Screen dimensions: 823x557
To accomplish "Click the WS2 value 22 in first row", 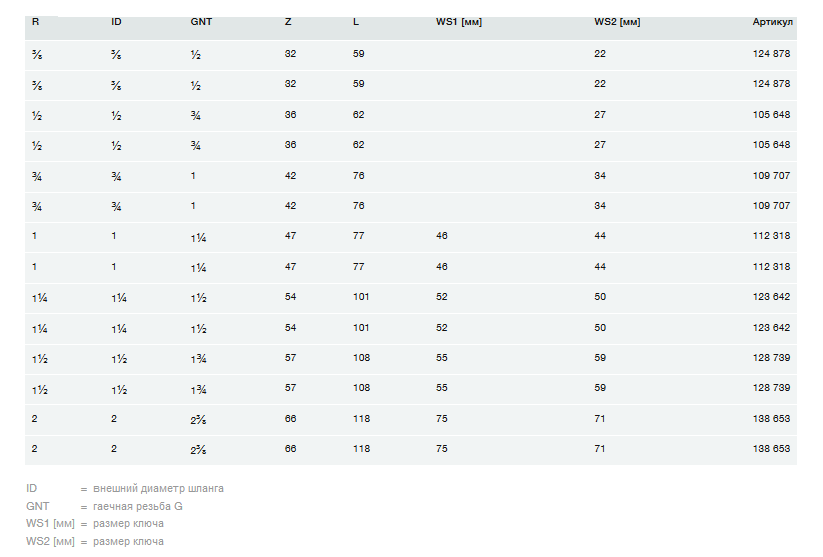I will [x=600, y=54].
